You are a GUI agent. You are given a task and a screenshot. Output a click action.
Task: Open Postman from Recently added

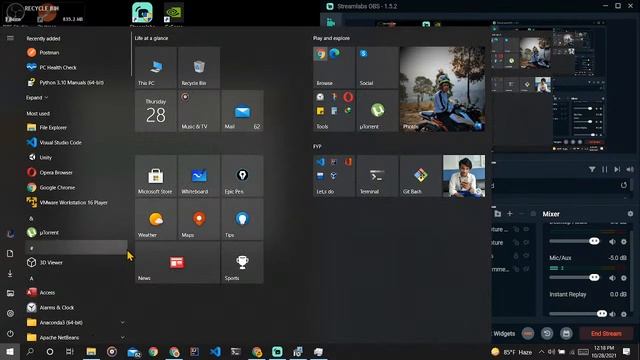[76, 52]
